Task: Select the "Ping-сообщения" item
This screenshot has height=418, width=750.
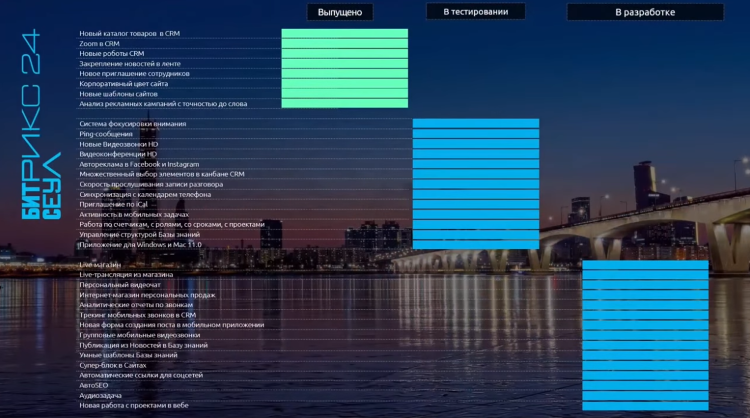Action: click(x=106, y=134)
